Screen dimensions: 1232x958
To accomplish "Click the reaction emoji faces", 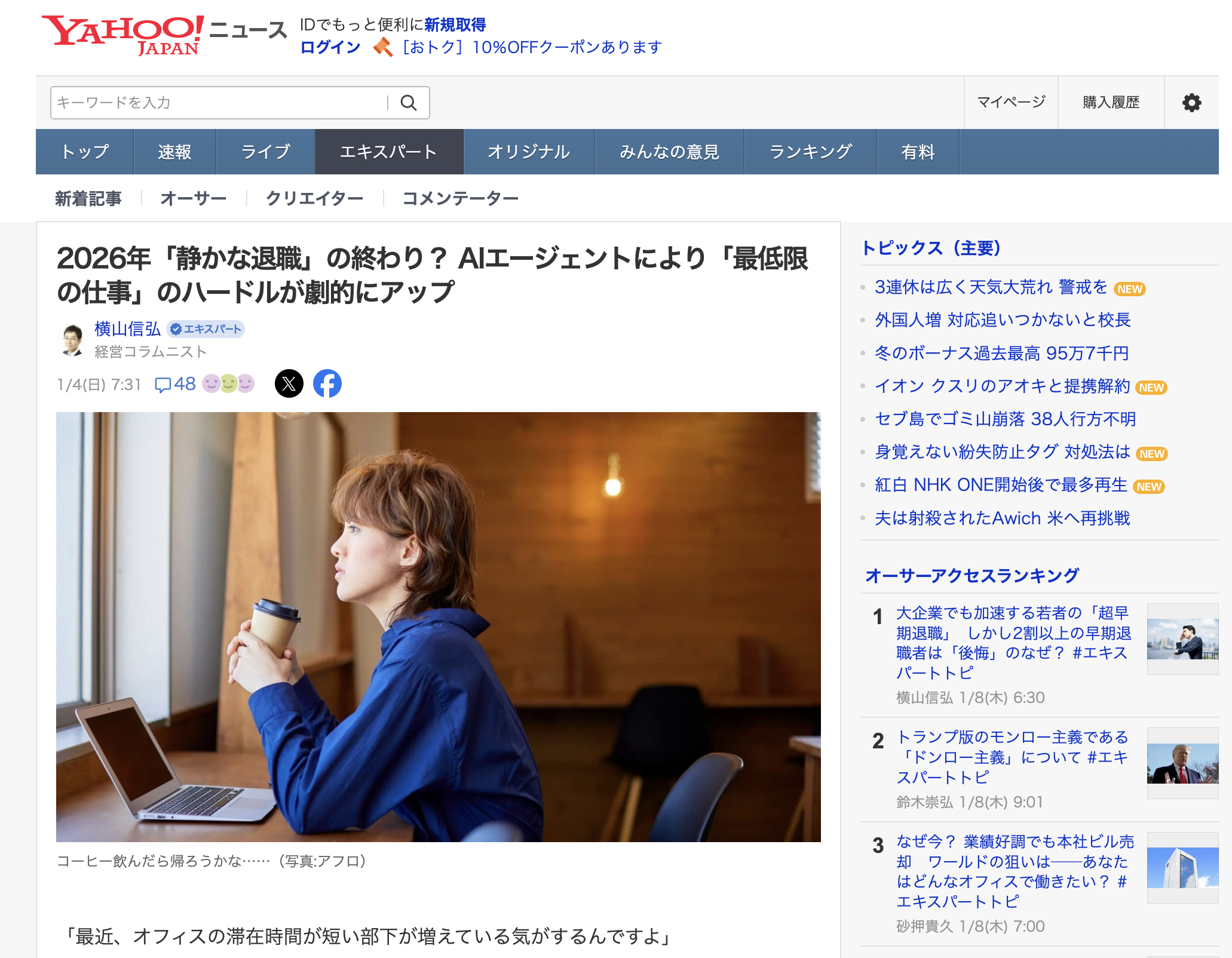I will 228,383.
